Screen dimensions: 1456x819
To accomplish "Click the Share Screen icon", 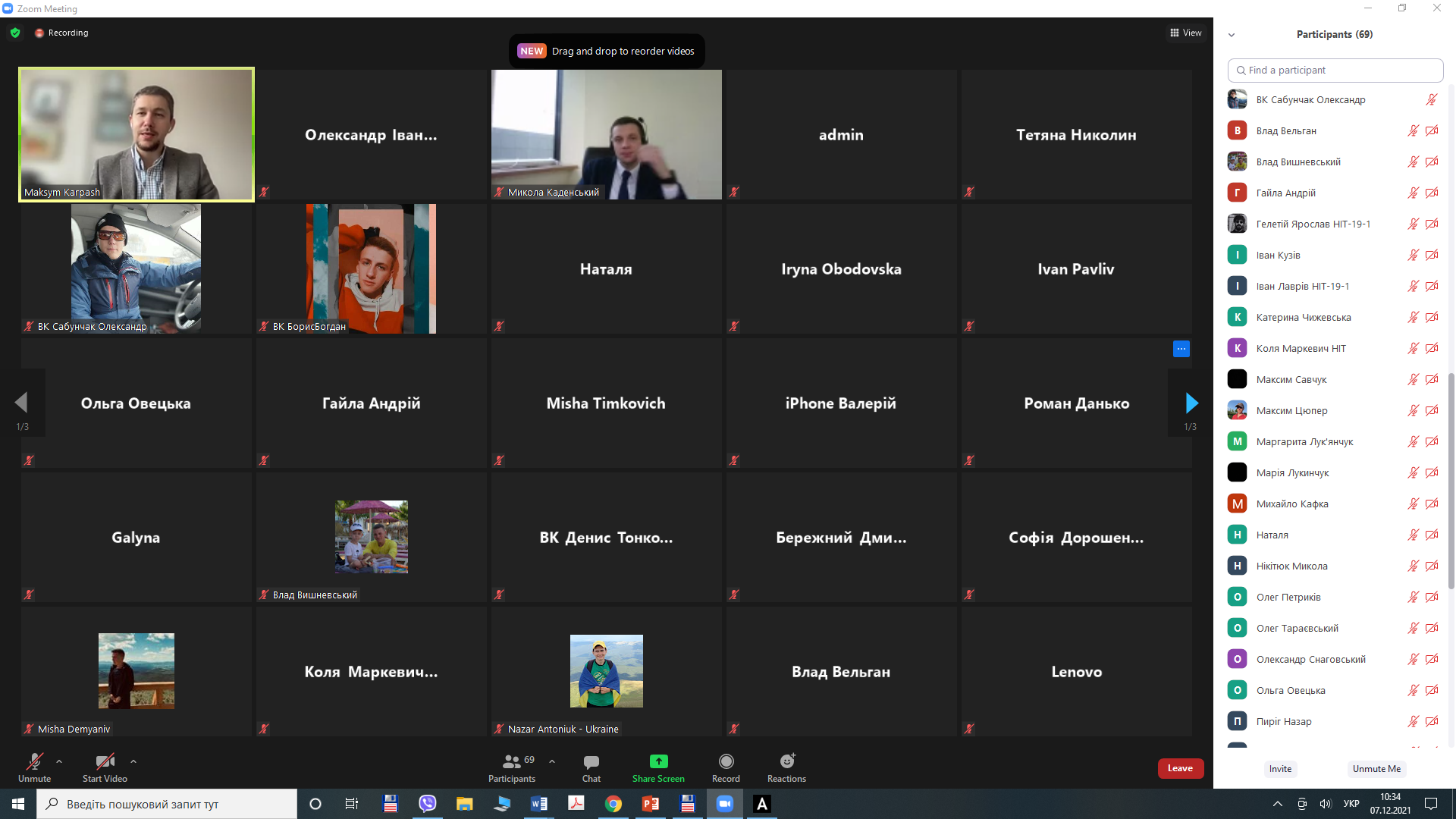I will tap(658, 761).
